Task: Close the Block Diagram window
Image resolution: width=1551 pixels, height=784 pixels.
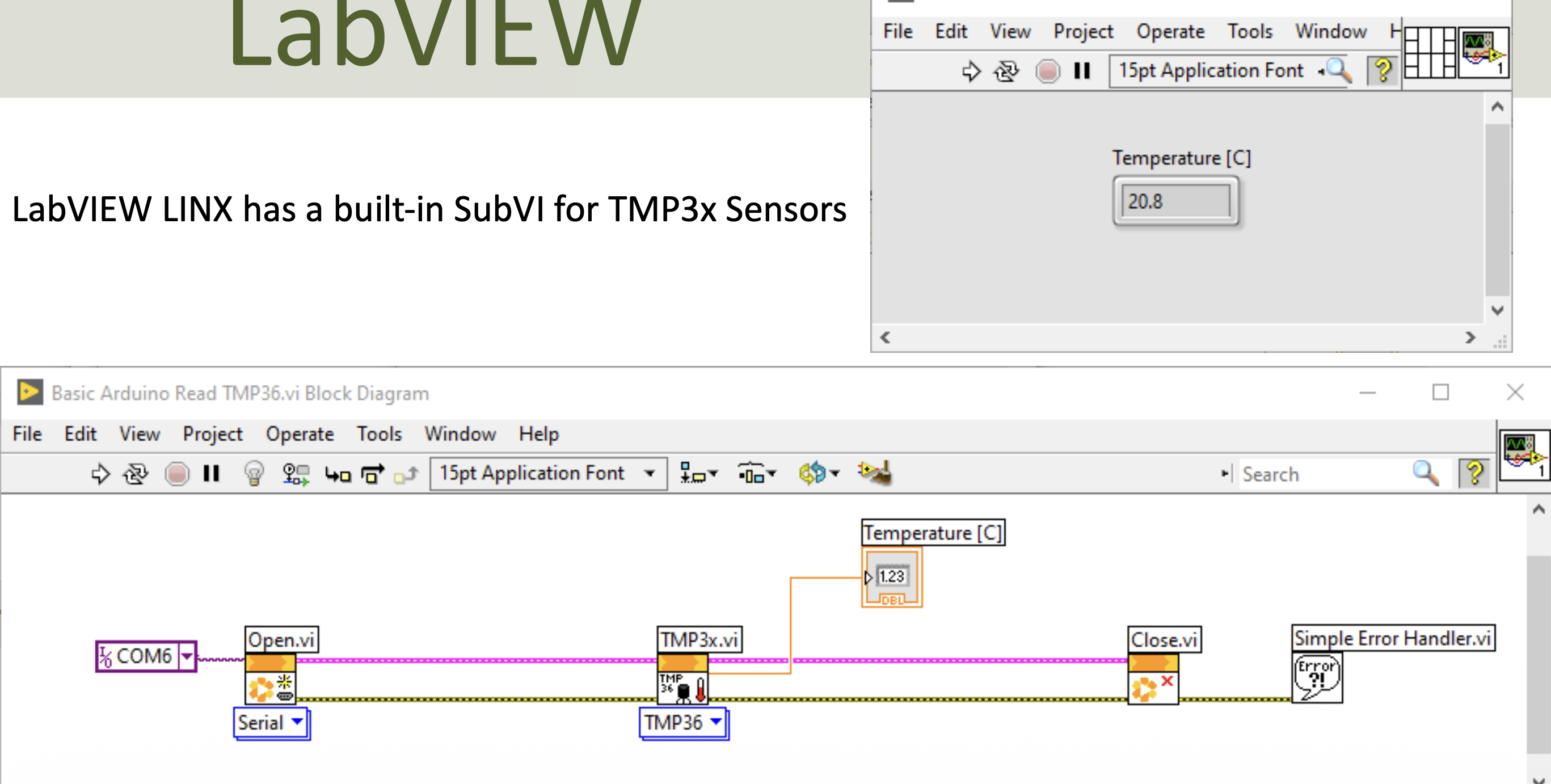Action: 1515,393
